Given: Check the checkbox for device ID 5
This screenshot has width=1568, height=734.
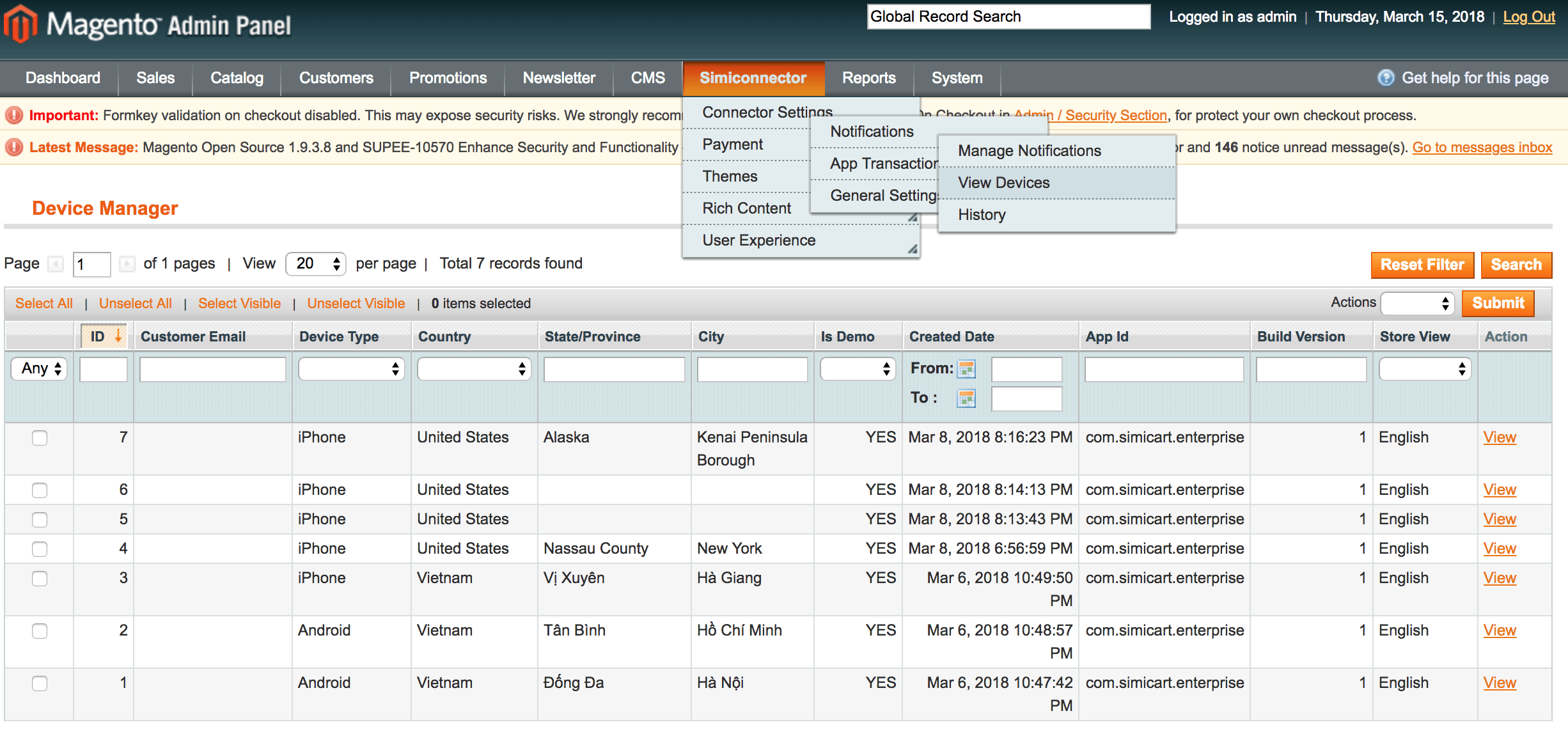Looking at the screenshot, I should [x=40, y=520].
